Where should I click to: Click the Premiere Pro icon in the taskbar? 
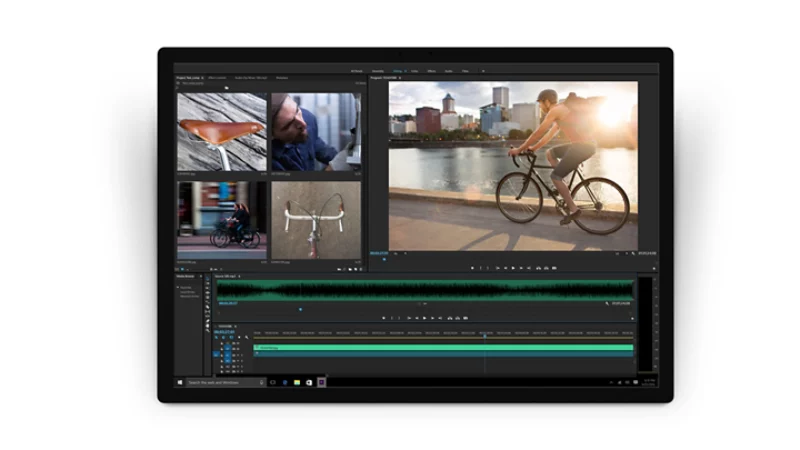(x=321, y=382)
